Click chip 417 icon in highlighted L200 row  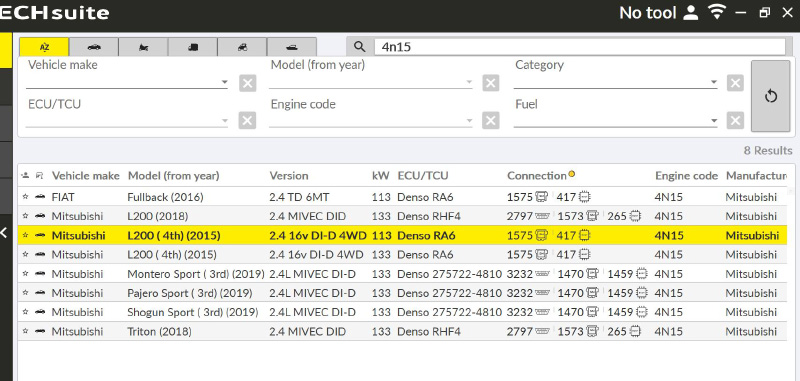[585, 236]
